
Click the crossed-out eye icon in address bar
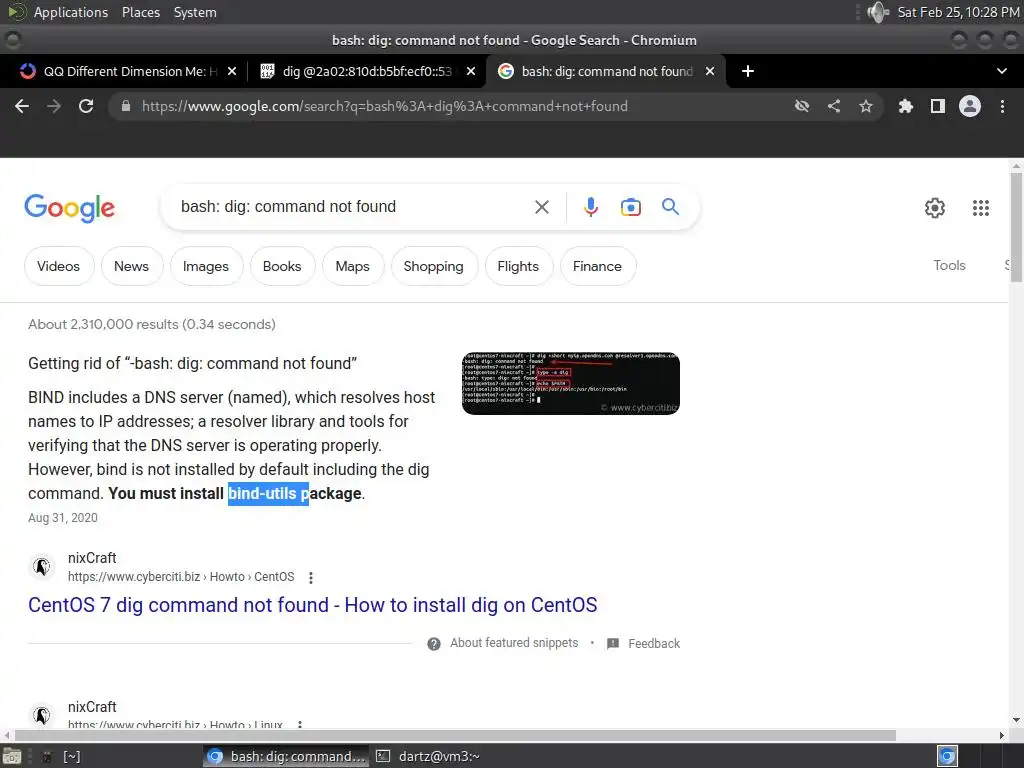coord(802,106)
